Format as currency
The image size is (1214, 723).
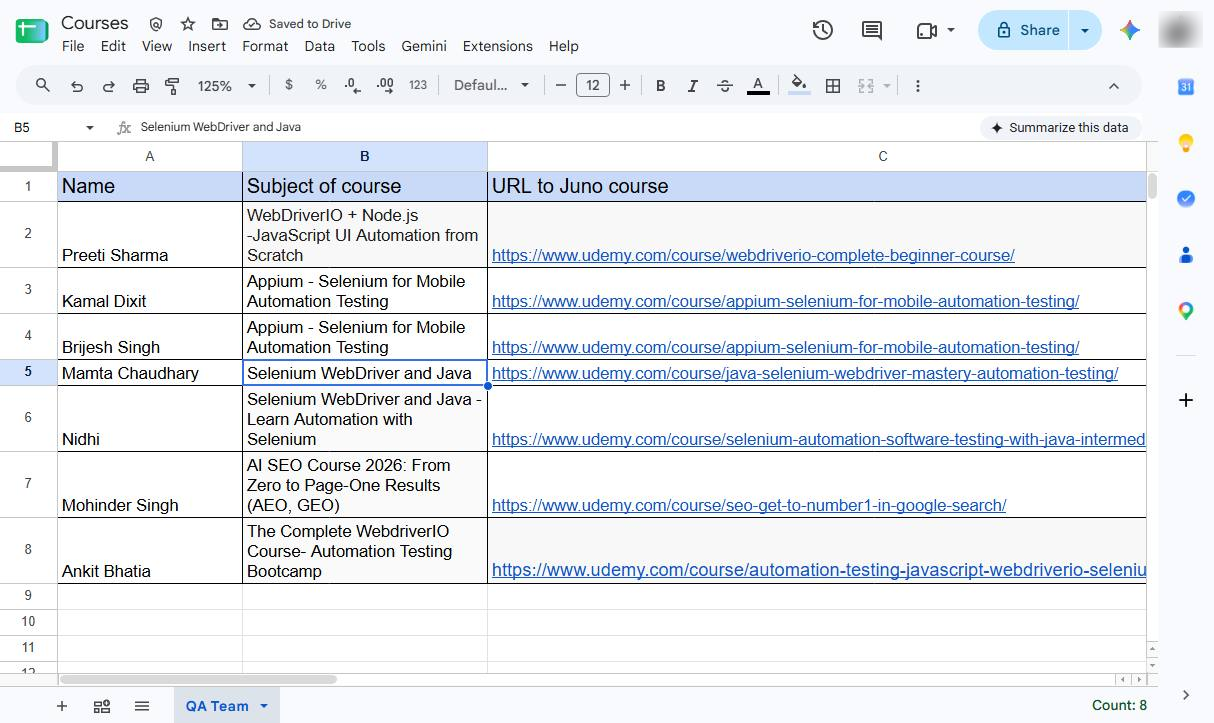(x=289, y=85)
